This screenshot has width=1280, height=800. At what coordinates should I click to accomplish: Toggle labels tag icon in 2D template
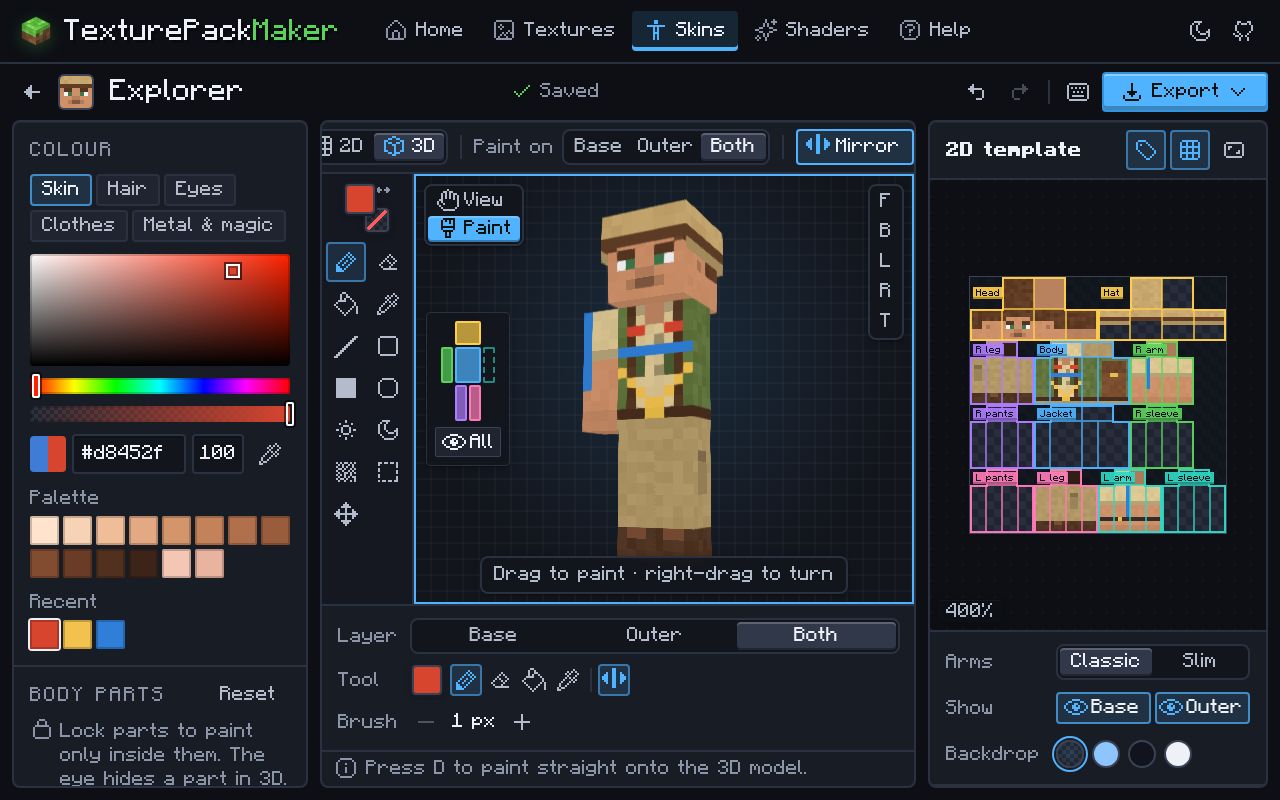pos(1146,150)
